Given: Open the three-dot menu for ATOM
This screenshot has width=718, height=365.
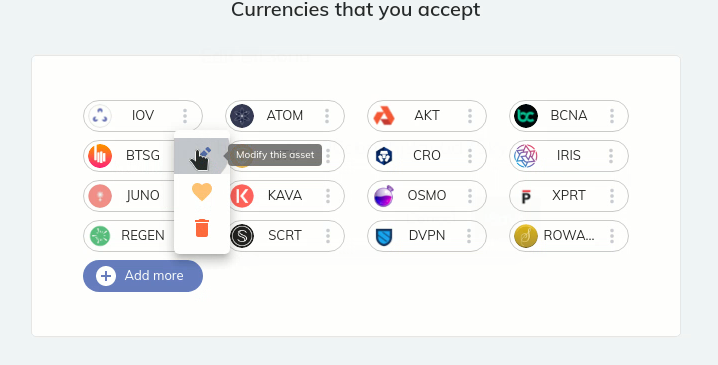Looking at the screenshot, I should click(x=327, y=116).
